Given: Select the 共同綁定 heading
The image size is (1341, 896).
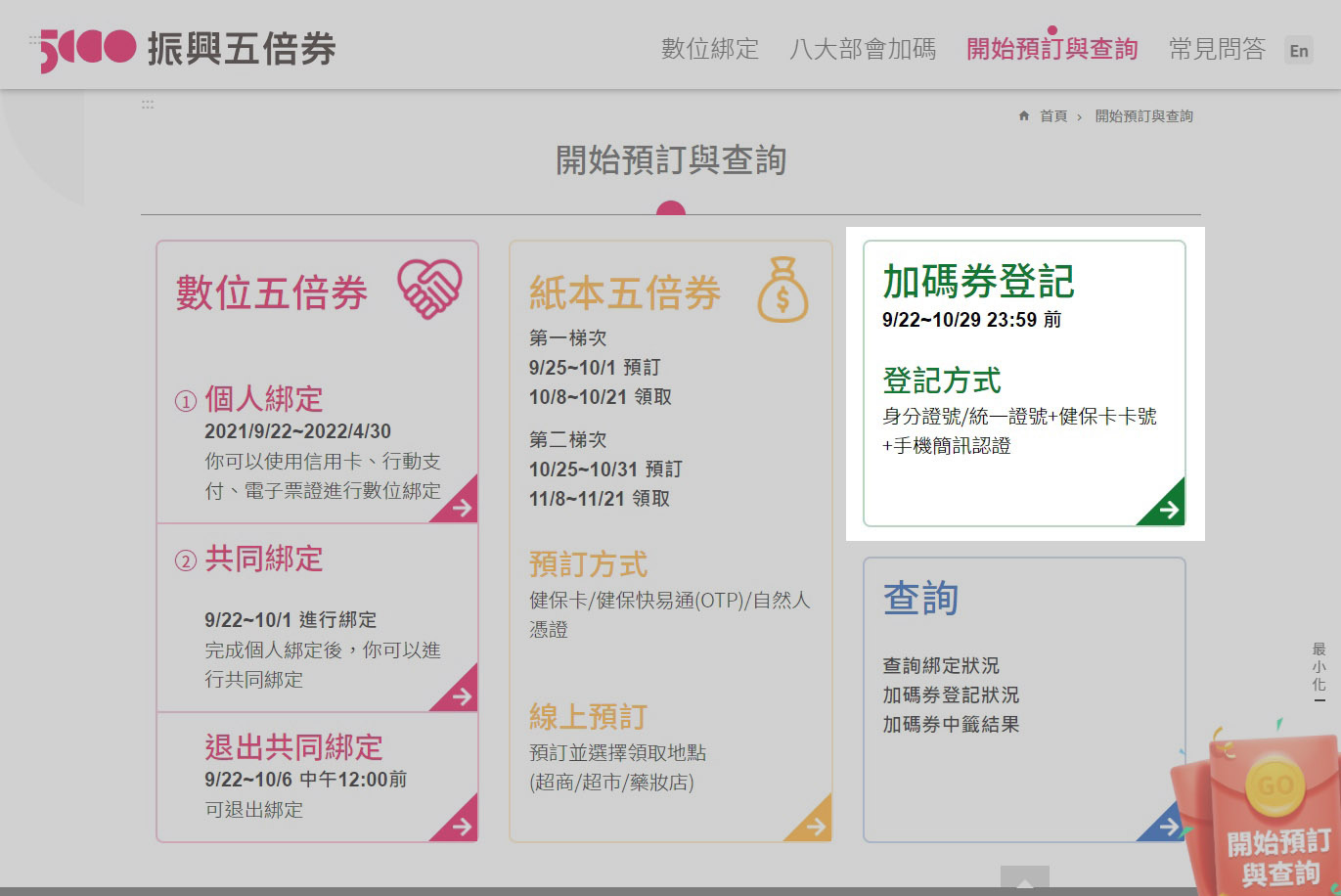Looking at the screenshot, I should click(x=264, y=559).
